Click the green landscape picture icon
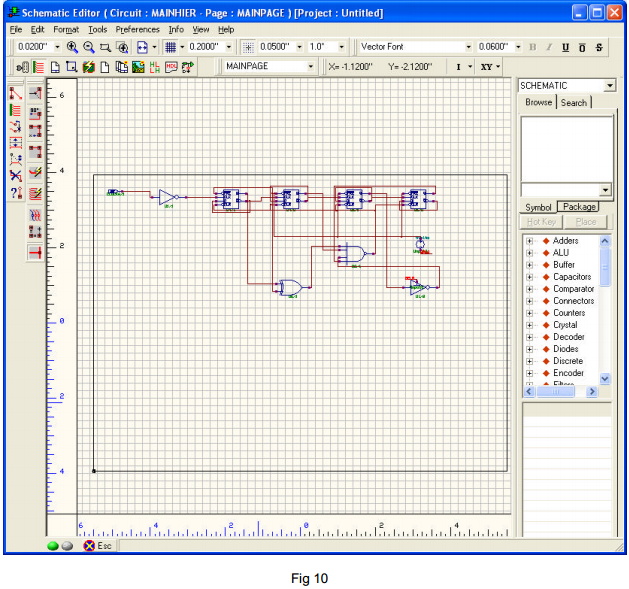This screenshot has width=629, height=589. point(138,67)
